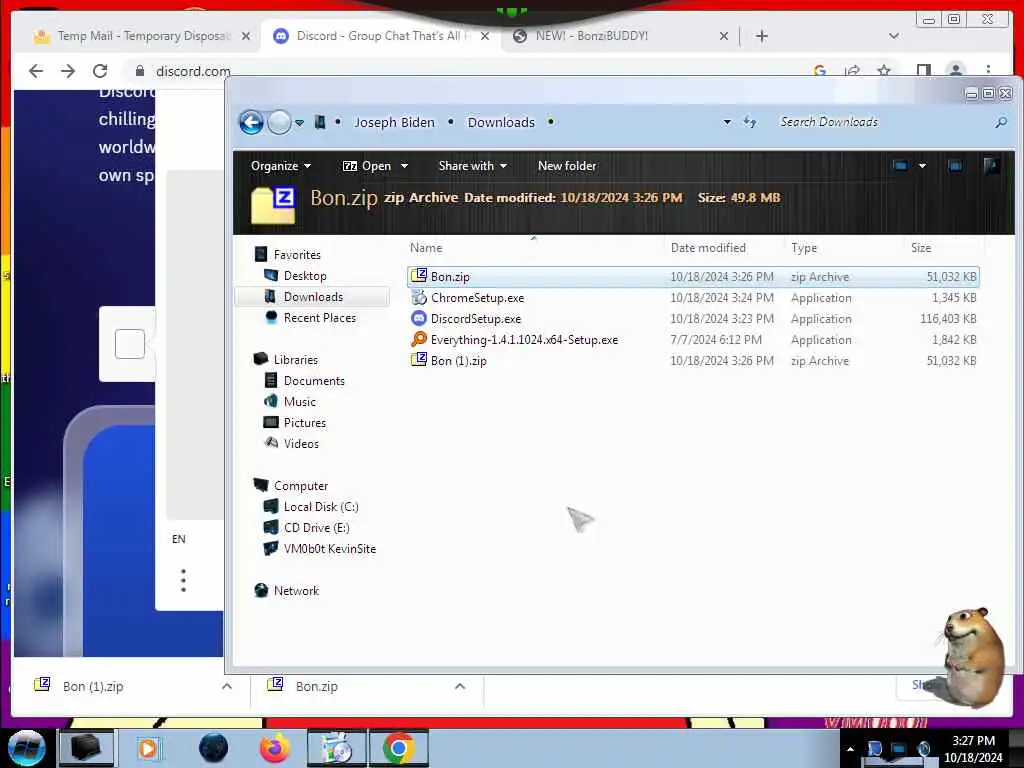Select Everything-1.4.1.1024.x64-Setup.exe file

693,340
